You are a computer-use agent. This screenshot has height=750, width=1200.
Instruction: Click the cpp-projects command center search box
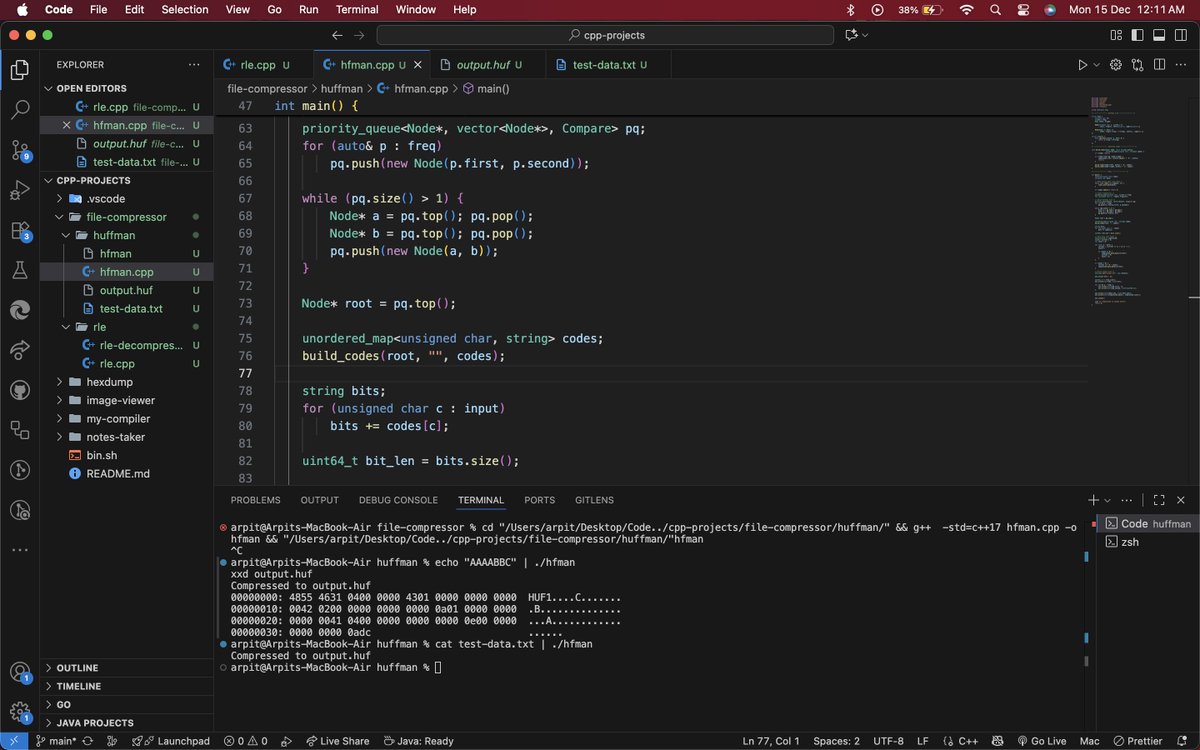605,35
